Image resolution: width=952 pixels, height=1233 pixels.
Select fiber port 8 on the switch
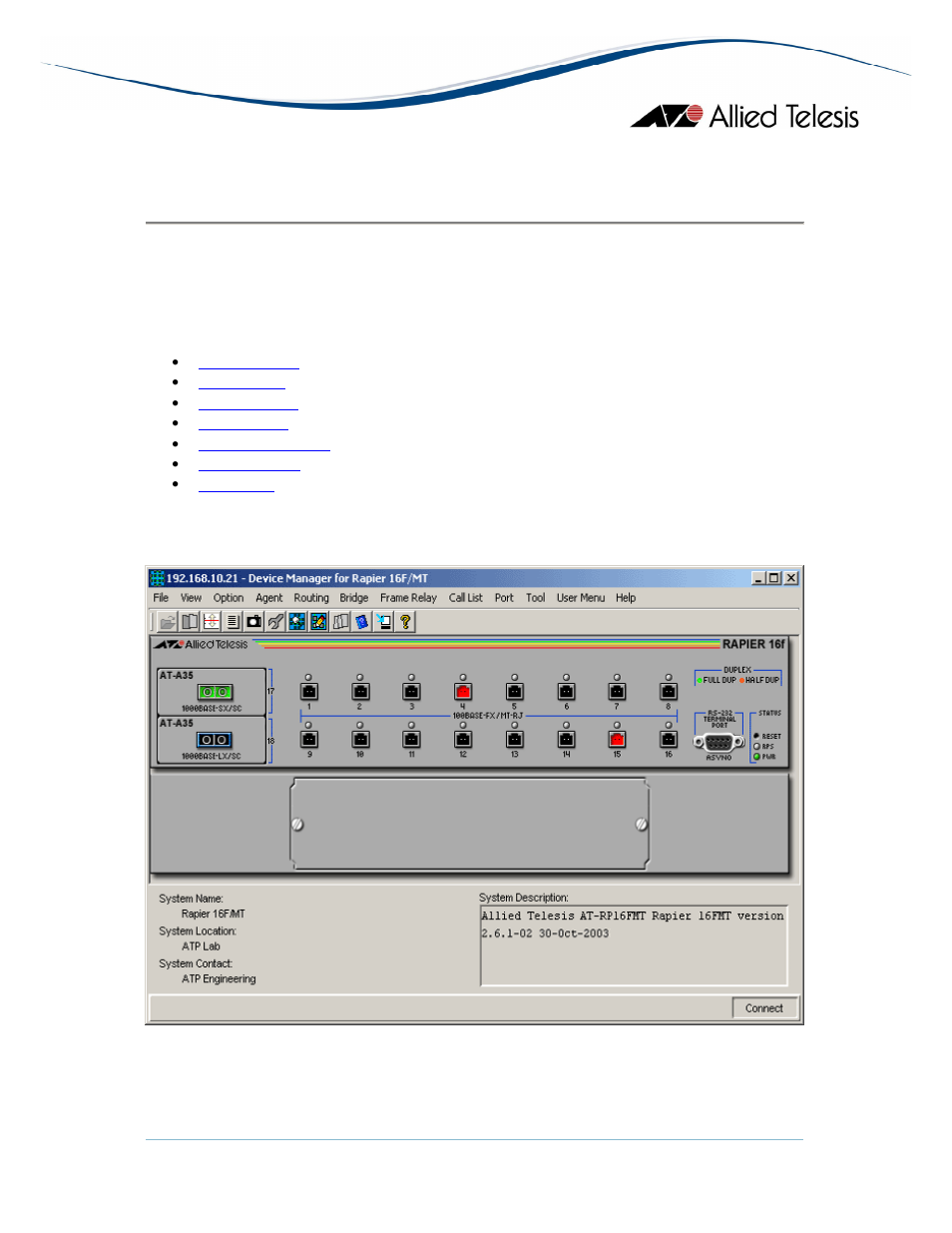coord(669,691)
